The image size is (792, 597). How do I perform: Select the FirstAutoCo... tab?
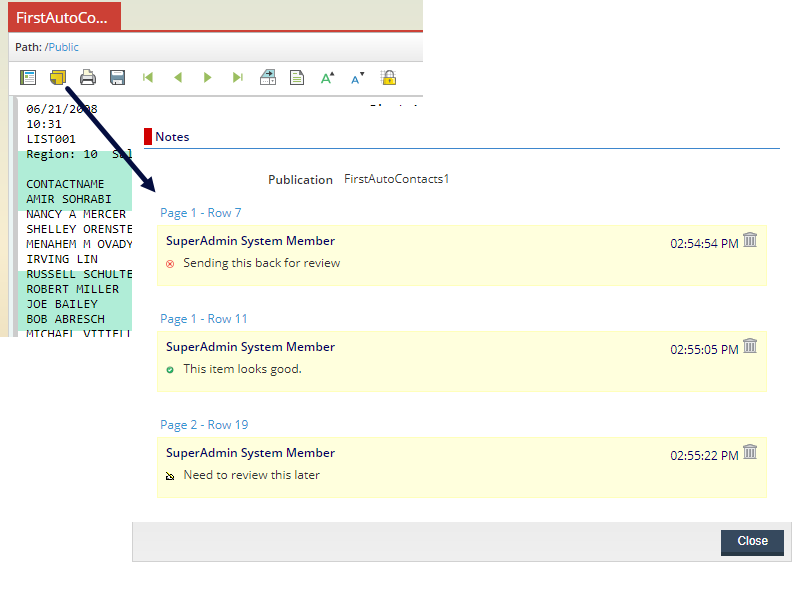pyautogui.click(x=64, y=17)
